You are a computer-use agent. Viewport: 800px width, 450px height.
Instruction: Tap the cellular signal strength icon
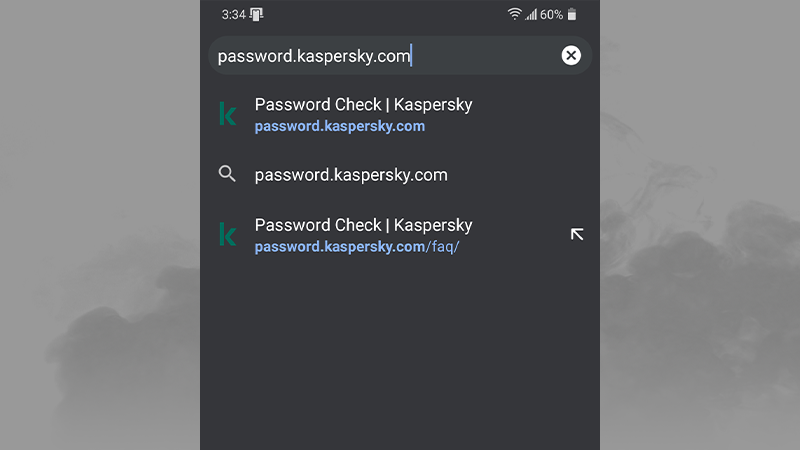531,14
